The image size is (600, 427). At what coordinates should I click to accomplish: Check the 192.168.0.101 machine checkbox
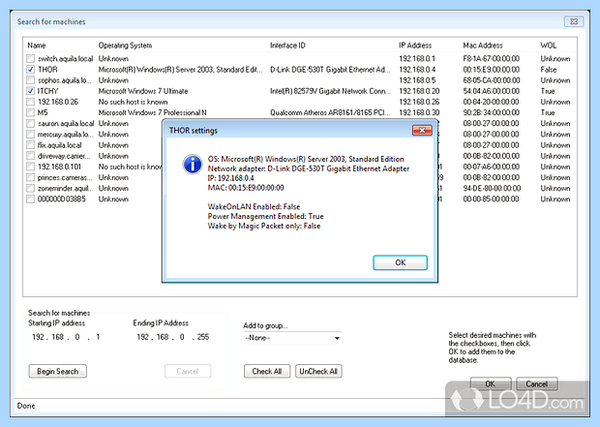click(30, 166)
